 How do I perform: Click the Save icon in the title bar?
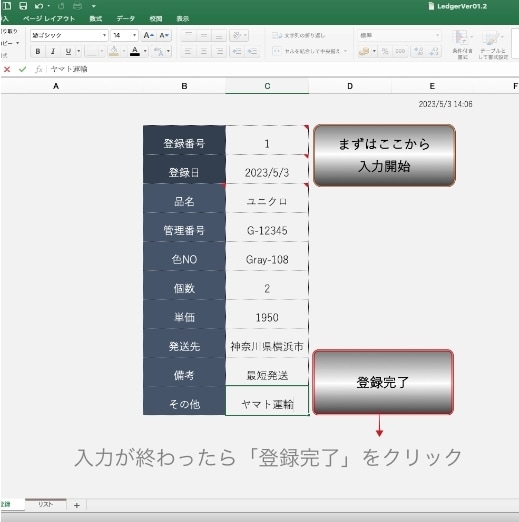coord(23,6)
